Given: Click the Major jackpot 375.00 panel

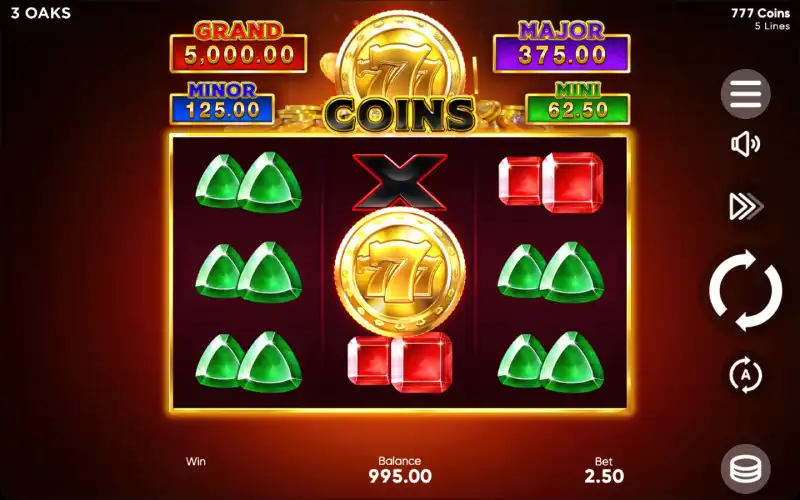Looking at the screenshot, I should [x=562, y=48].
